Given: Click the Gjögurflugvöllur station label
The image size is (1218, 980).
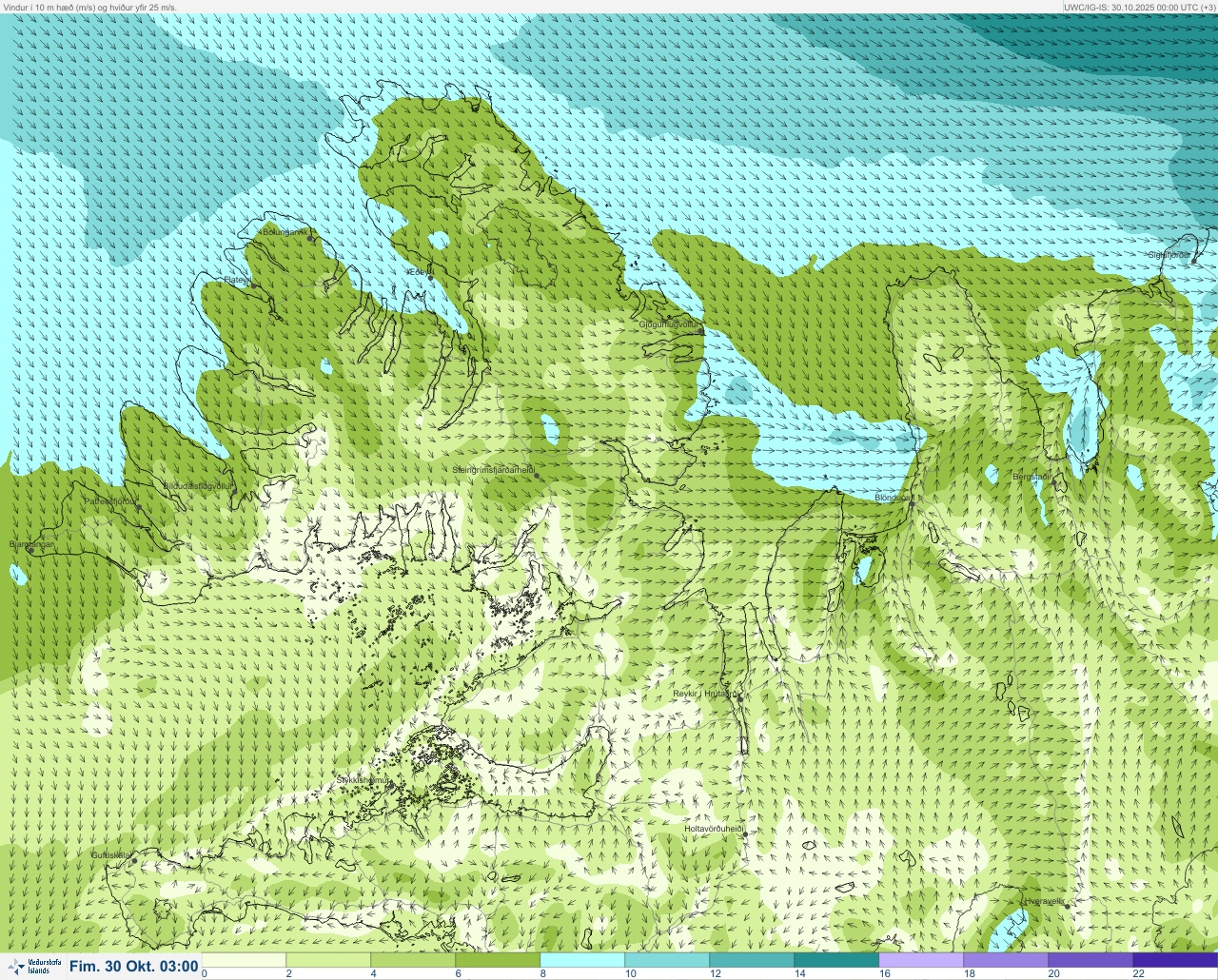Looking at the screenshot, I should [x=670, y=324].
